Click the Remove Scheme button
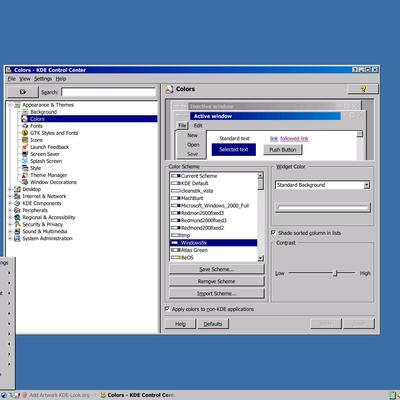Screen dimensions: 400x400 [x=217, y=281]
